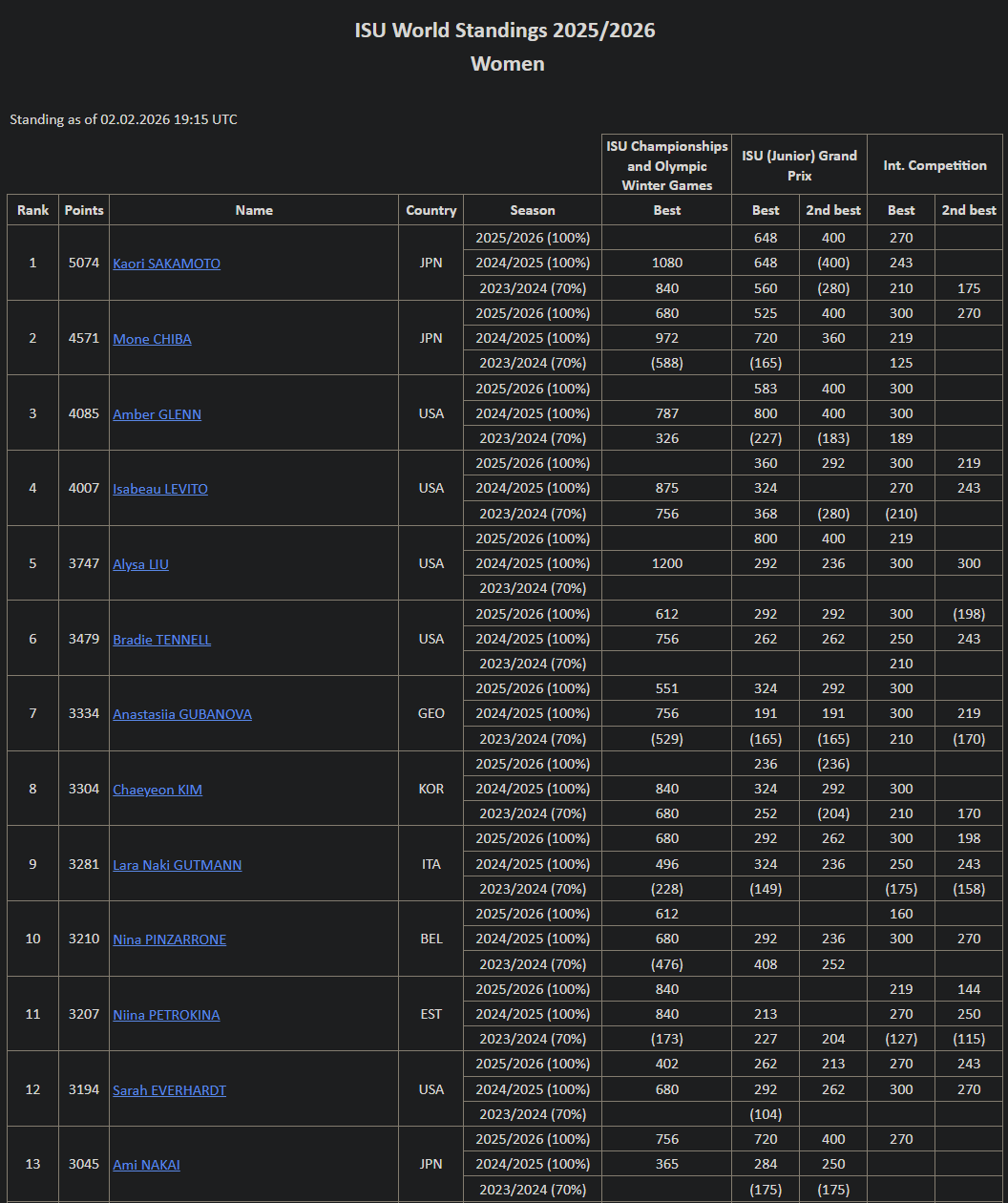This screenshot has height=1203, width=1008.
Task: Select Pinzarrone's 408 Grand Prix score
Action: (x=766, y=964)
